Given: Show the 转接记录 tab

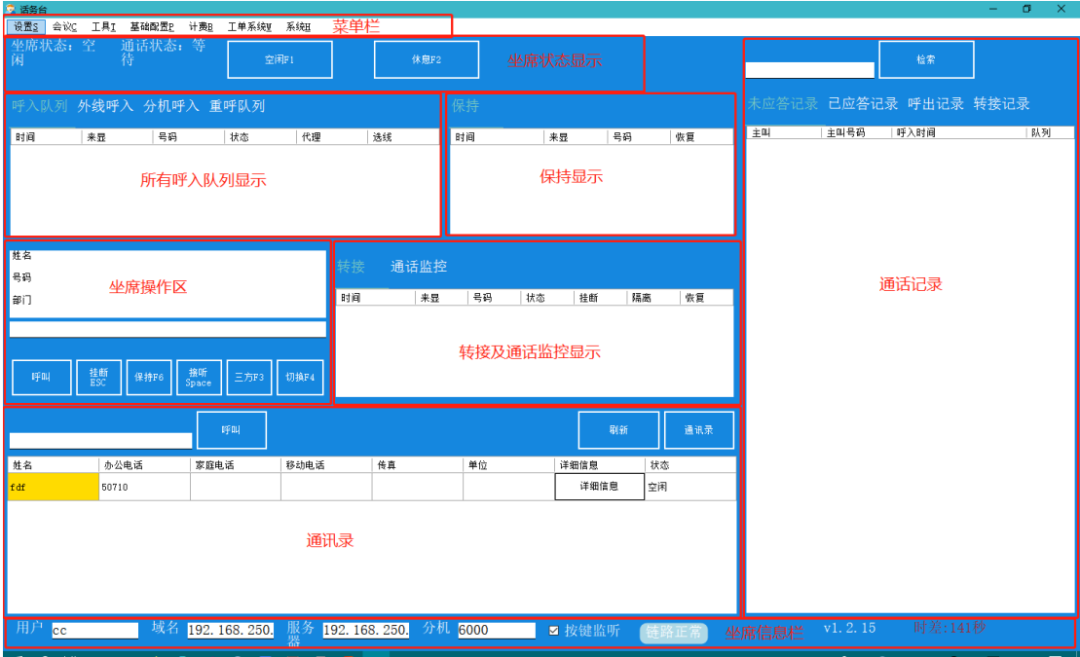Looking at the screenshot, I should [x=1001, y=104].
